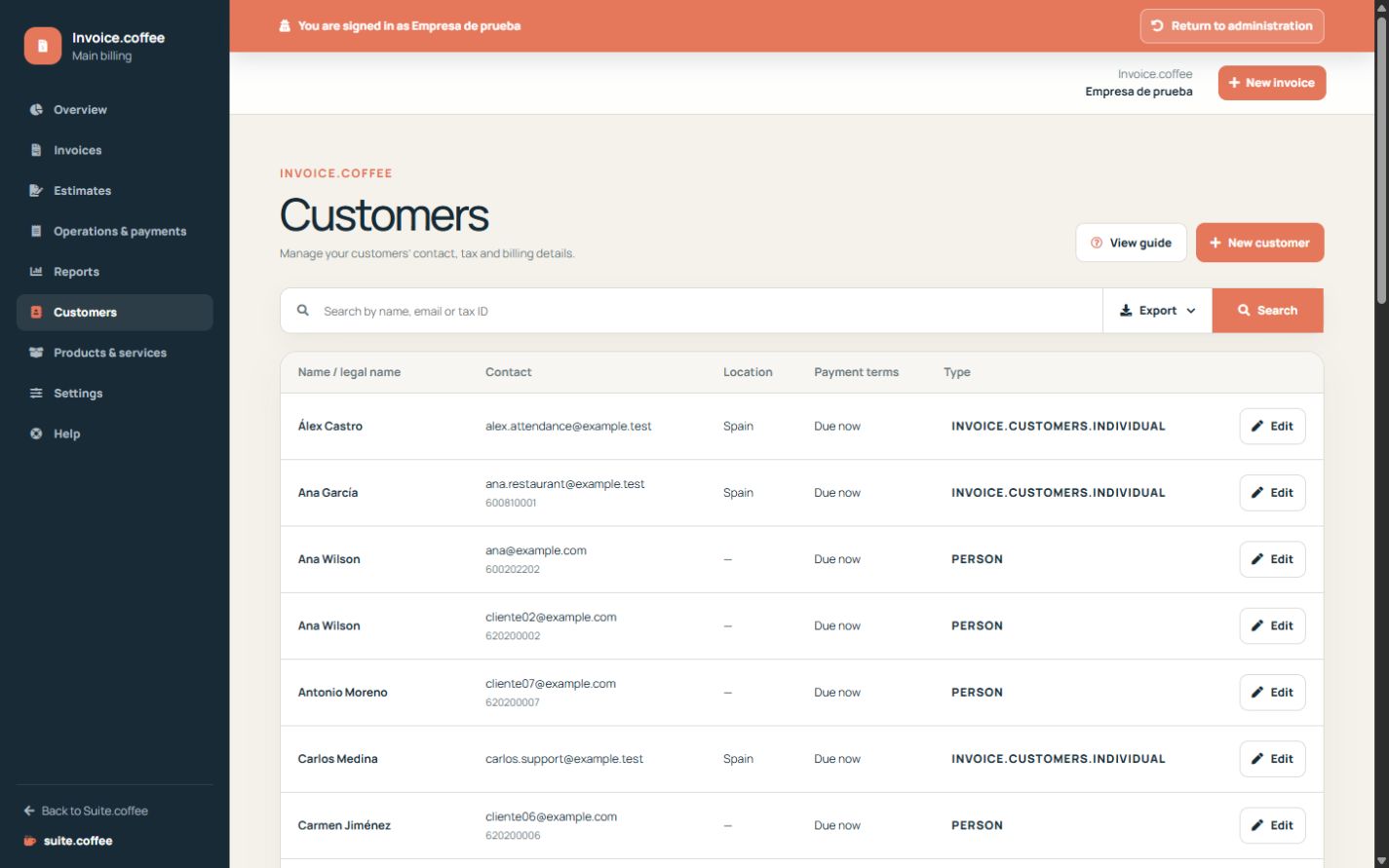Screen dimensions: 1389x868
Task: Click the pencil icon for Carmen Jiménez
Action: pyautogui.click(x=1257, y=825)
